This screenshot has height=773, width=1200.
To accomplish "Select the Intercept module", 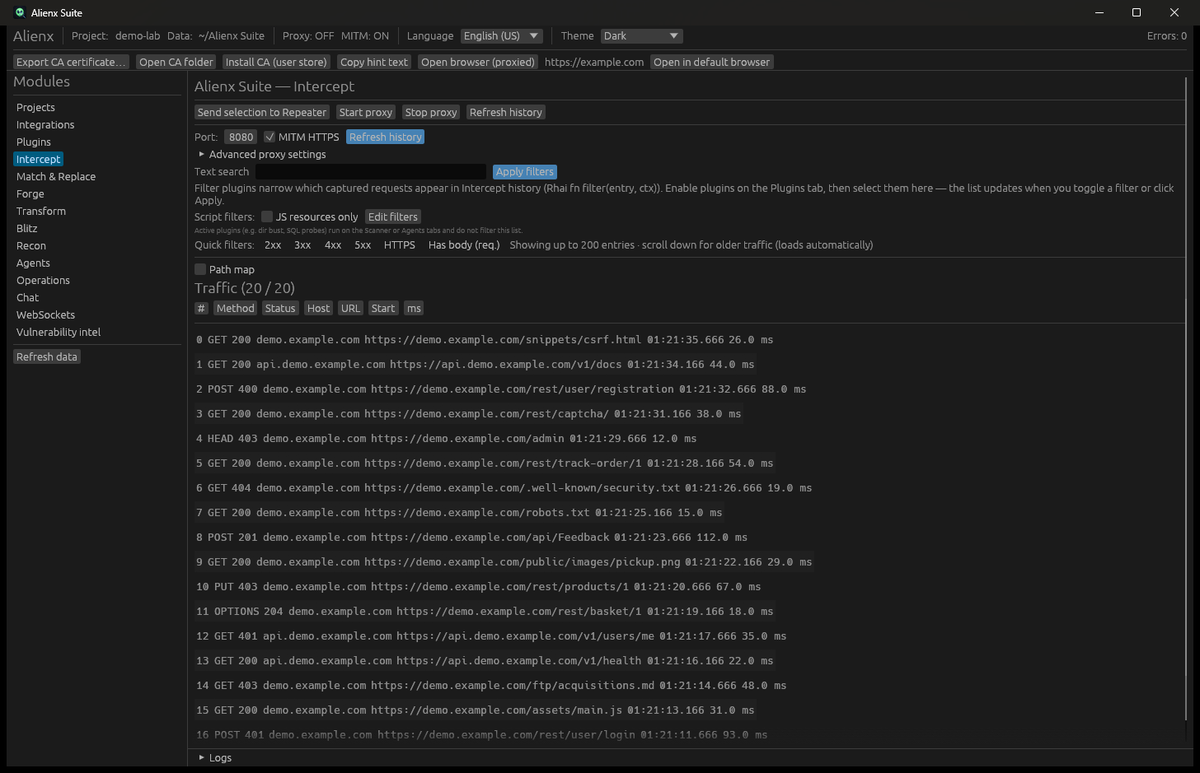I will click(38, 159).
